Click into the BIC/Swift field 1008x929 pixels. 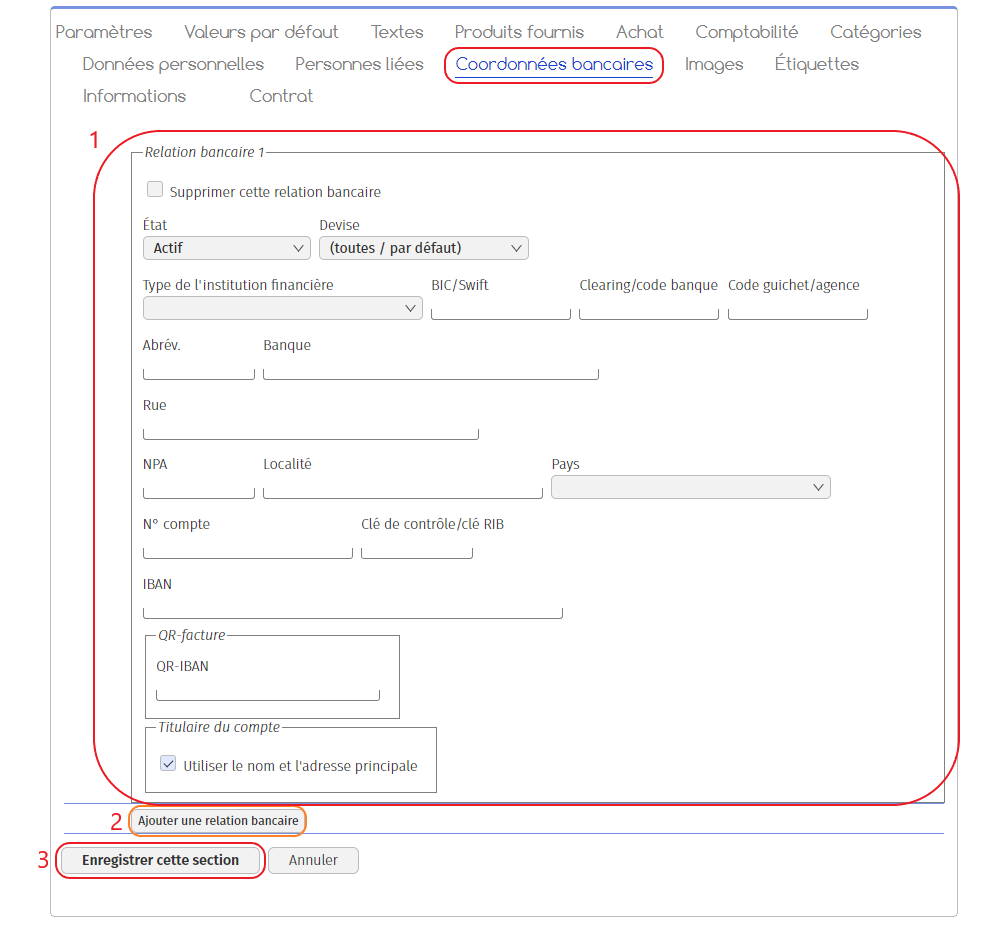click(500, 310)
